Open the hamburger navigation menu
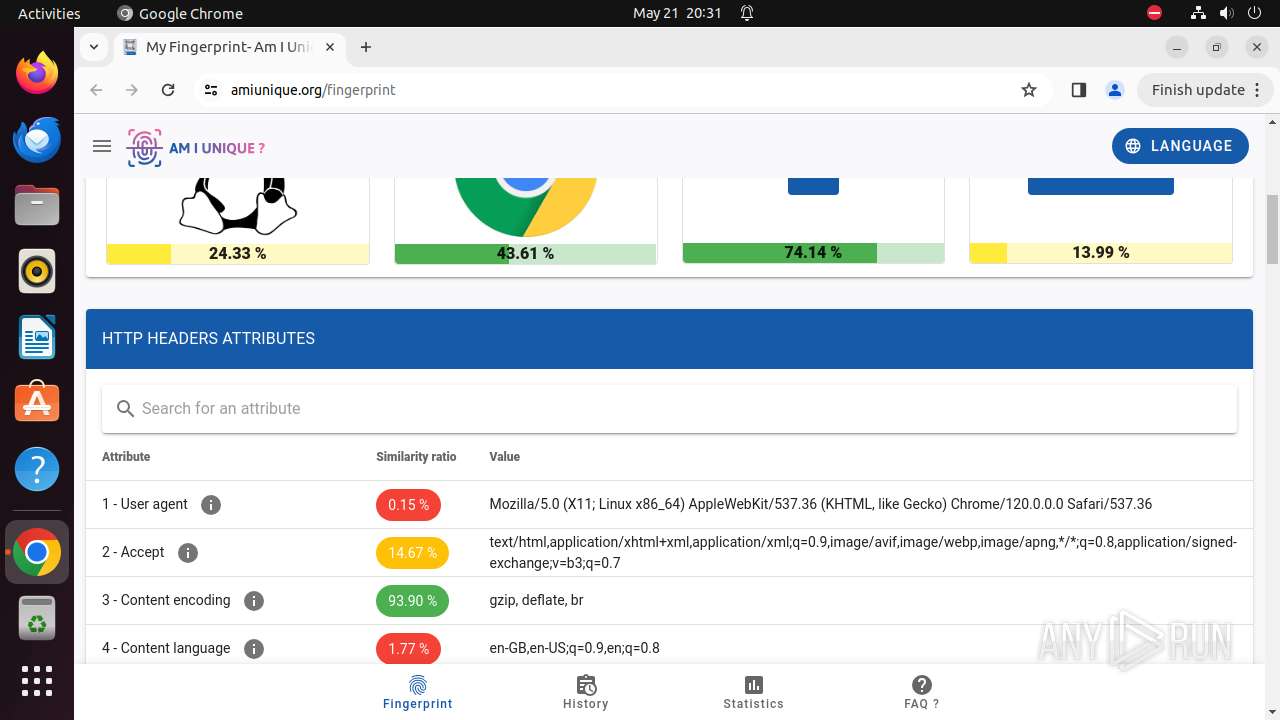 point(101,146)
